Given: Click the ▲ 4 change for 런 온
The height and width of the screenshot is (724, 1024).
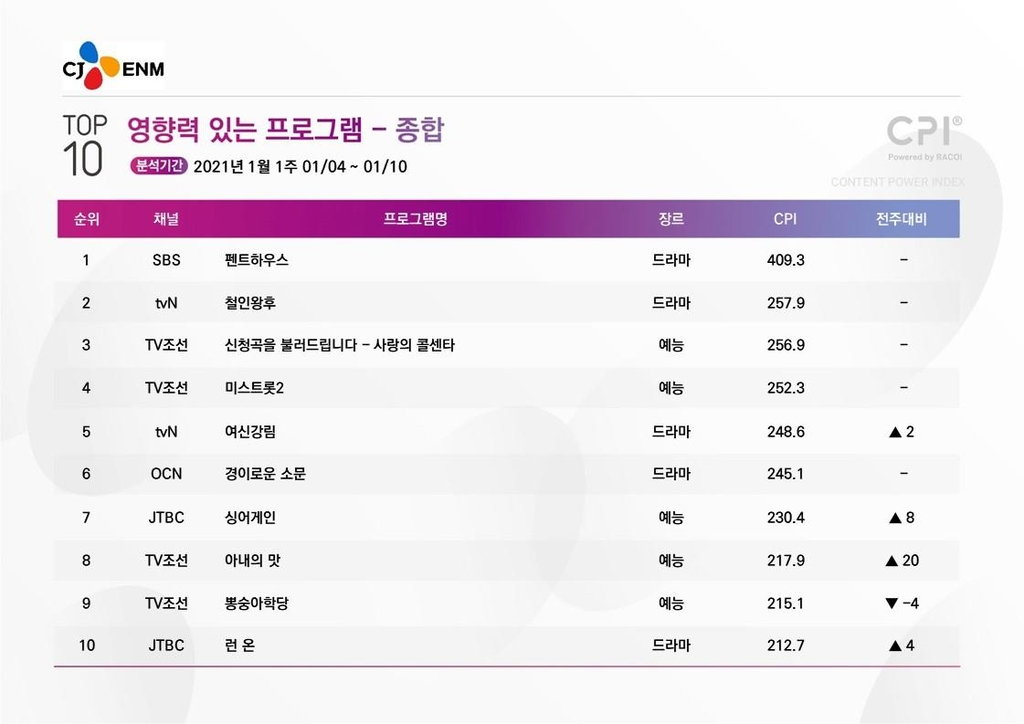Looking at the screenshot, I should click(902, 645).
